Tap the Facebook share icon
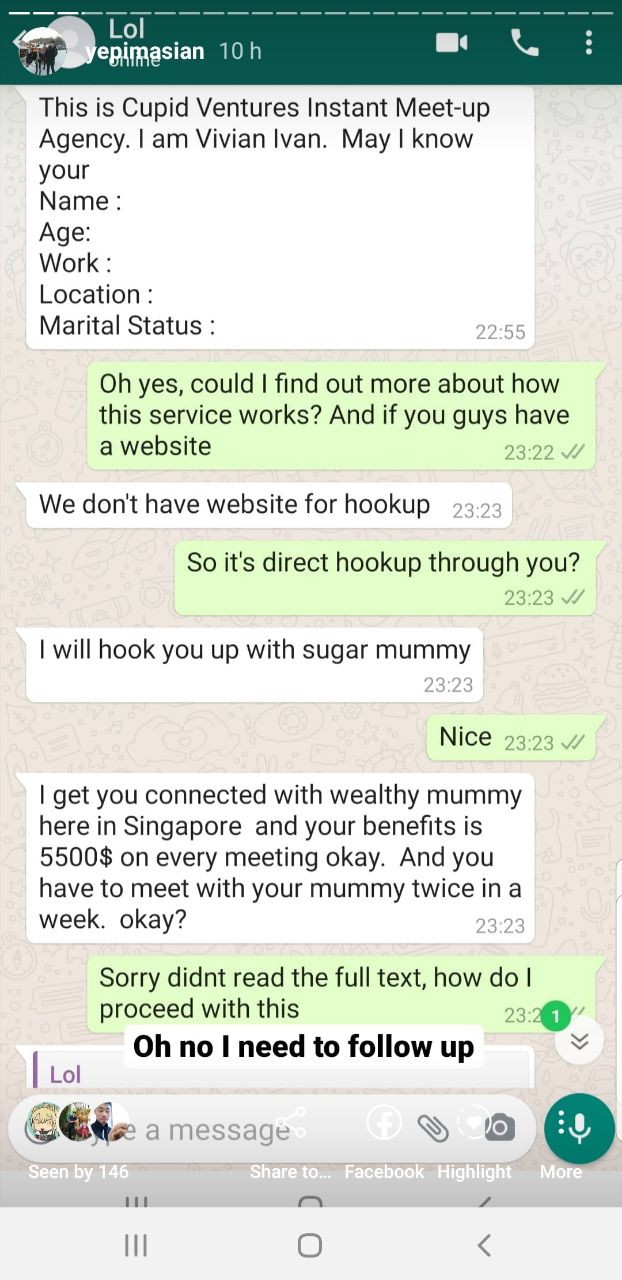 coord(384,1123)
